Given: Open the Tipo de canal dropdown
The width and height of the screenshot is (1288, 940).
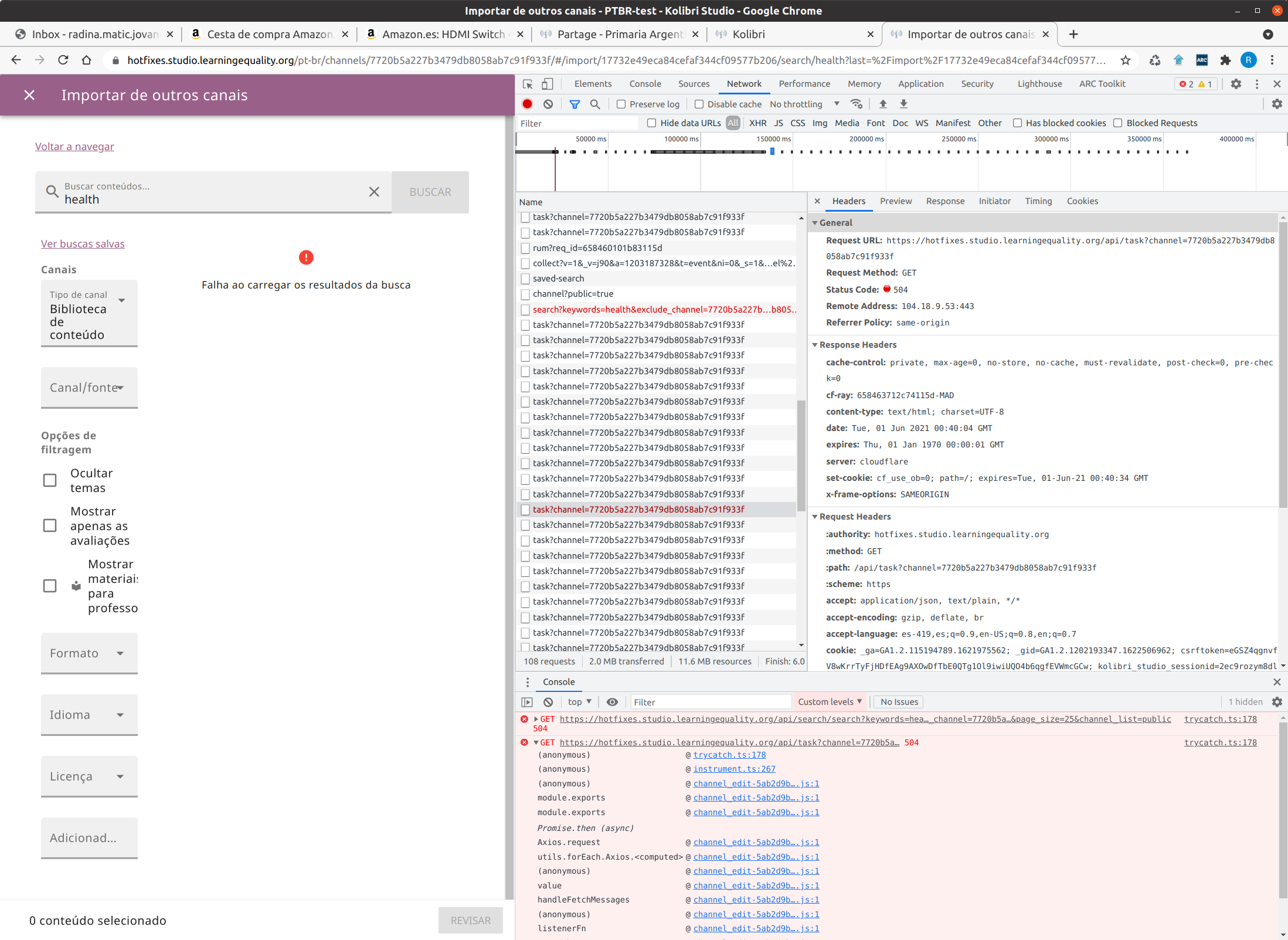Looking at the screenshot, I should pyautogui.click(x=89, y=314).
